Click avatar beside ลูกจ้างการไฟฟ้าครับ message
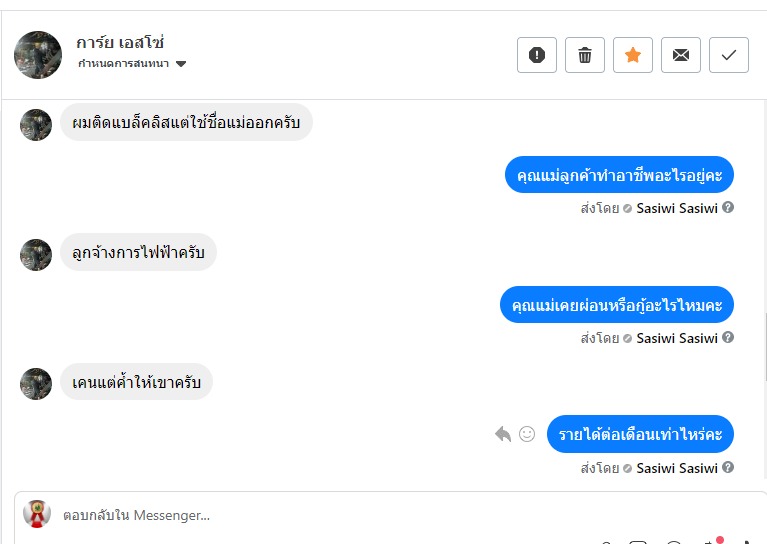 (x=36, y=254)
